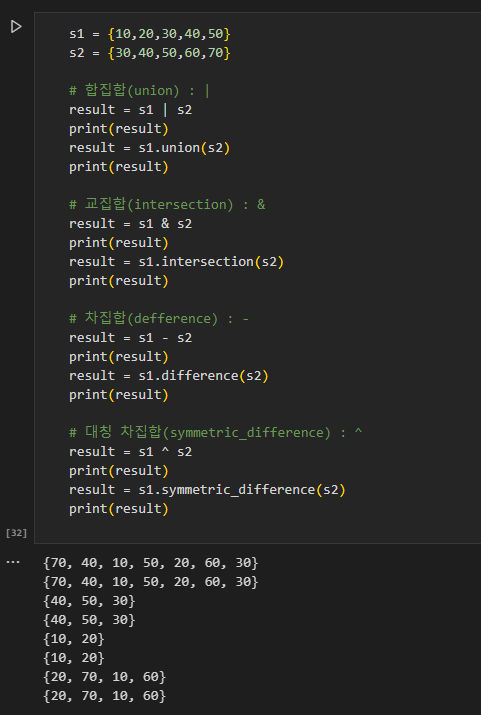Click the 대칭 차집합 symmetric_difference comment

(x=216, y=433)
